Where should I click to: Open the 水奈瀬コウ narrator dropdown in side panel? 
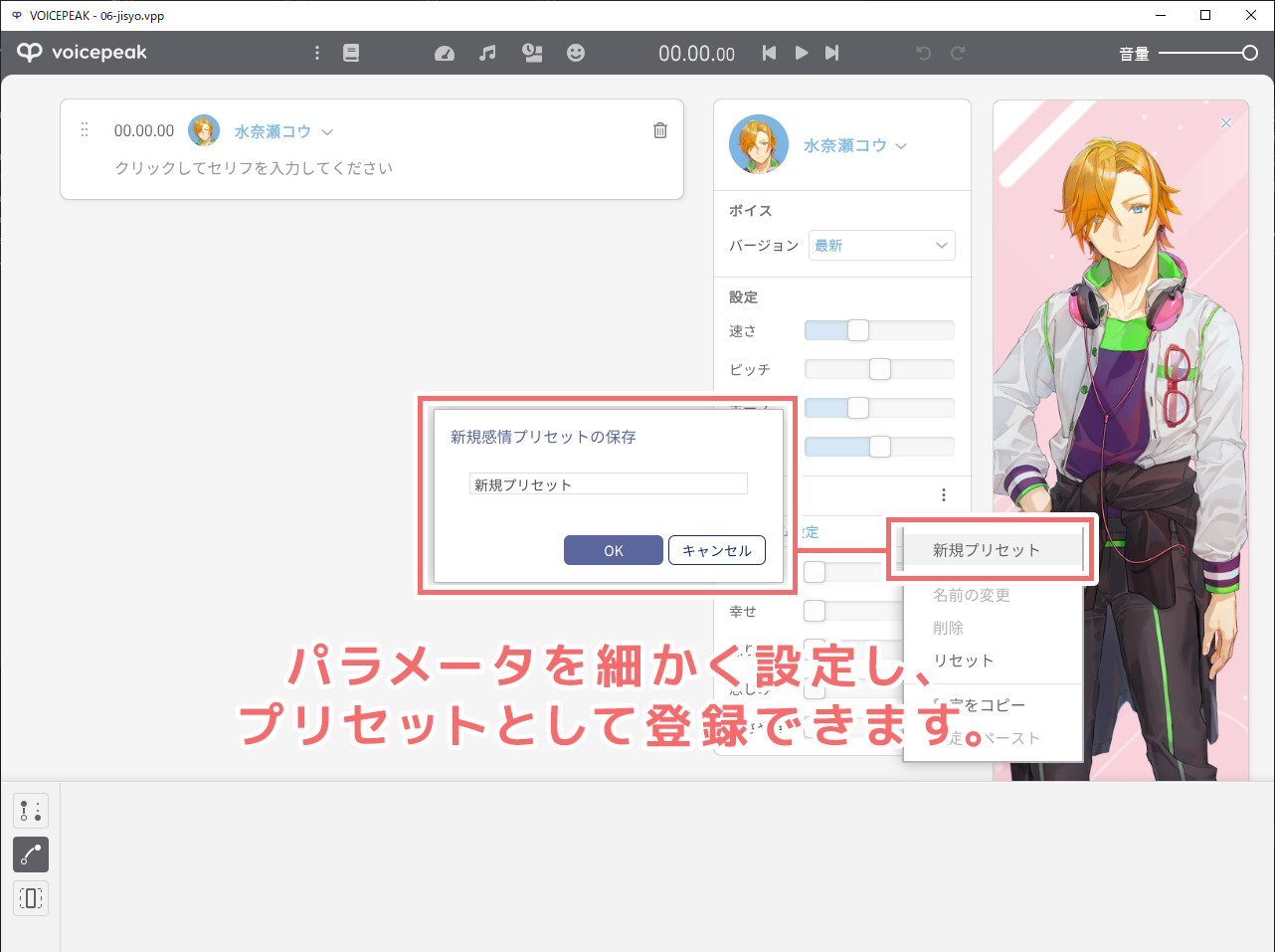(855, 145)
